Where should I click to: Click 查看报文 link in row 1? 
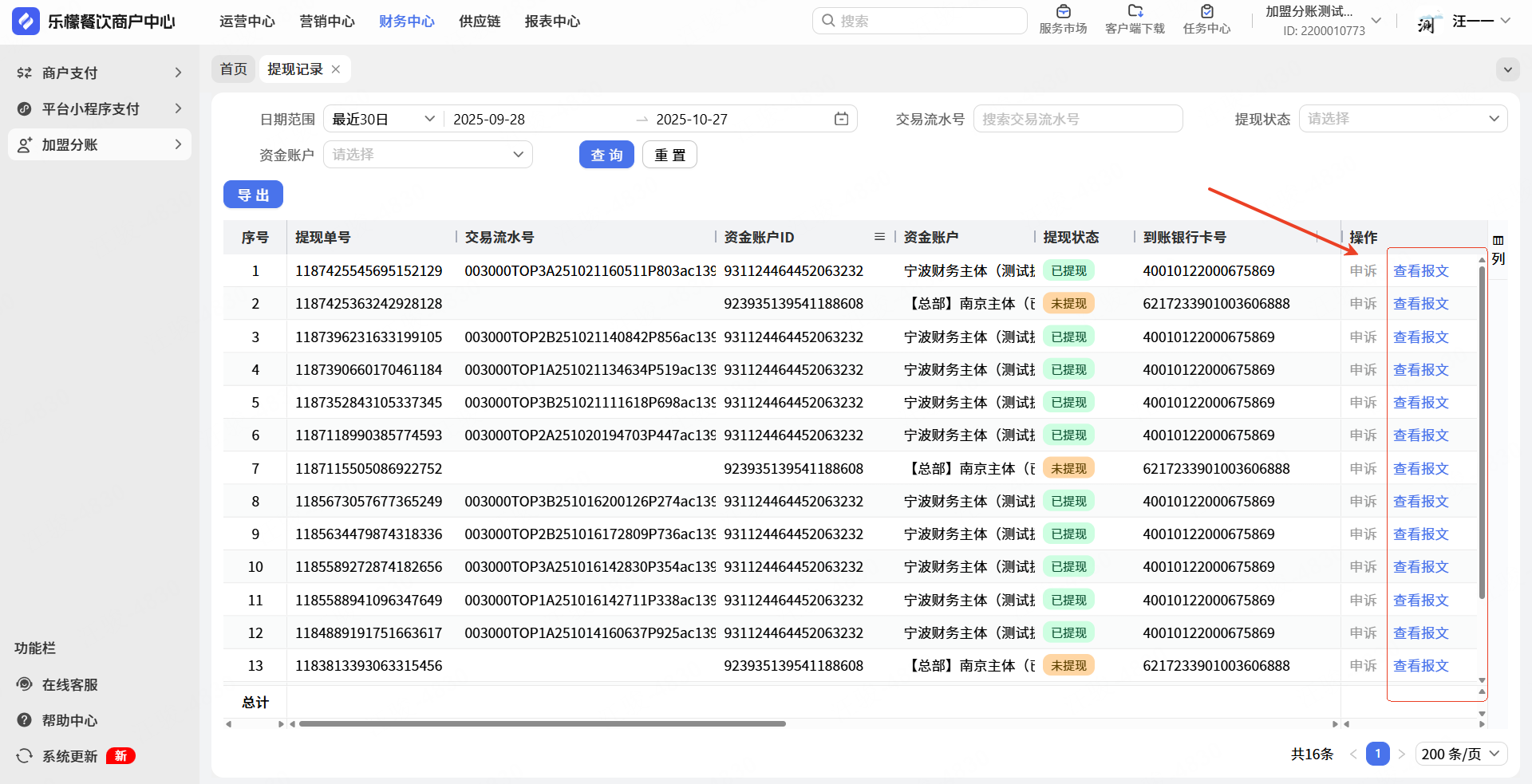click(1420, 271)
